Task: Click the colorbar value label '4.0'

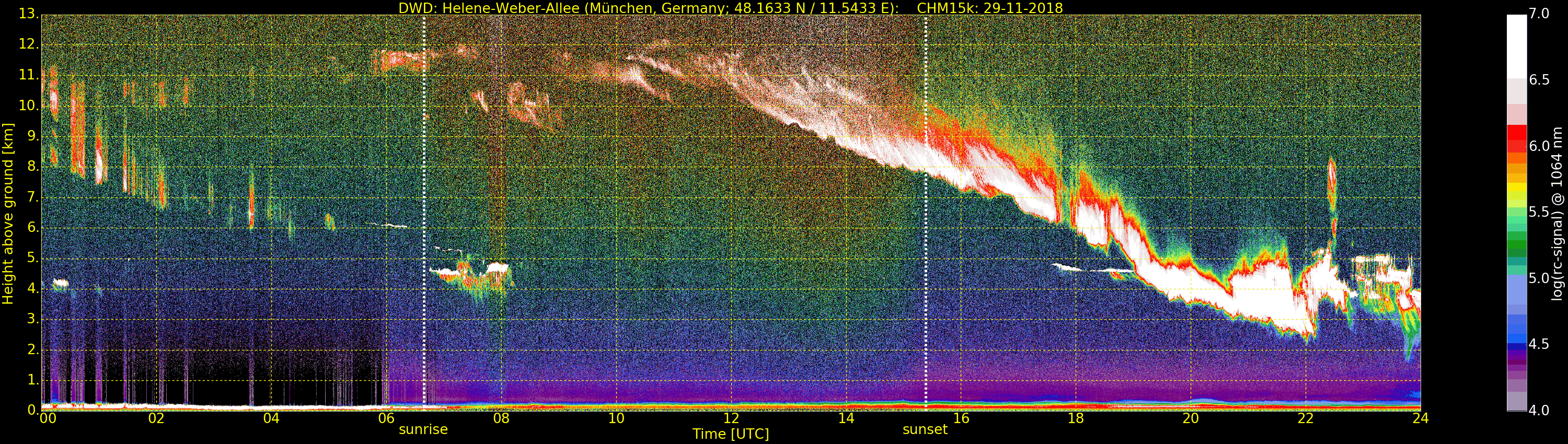Action: click(1539, 411)
